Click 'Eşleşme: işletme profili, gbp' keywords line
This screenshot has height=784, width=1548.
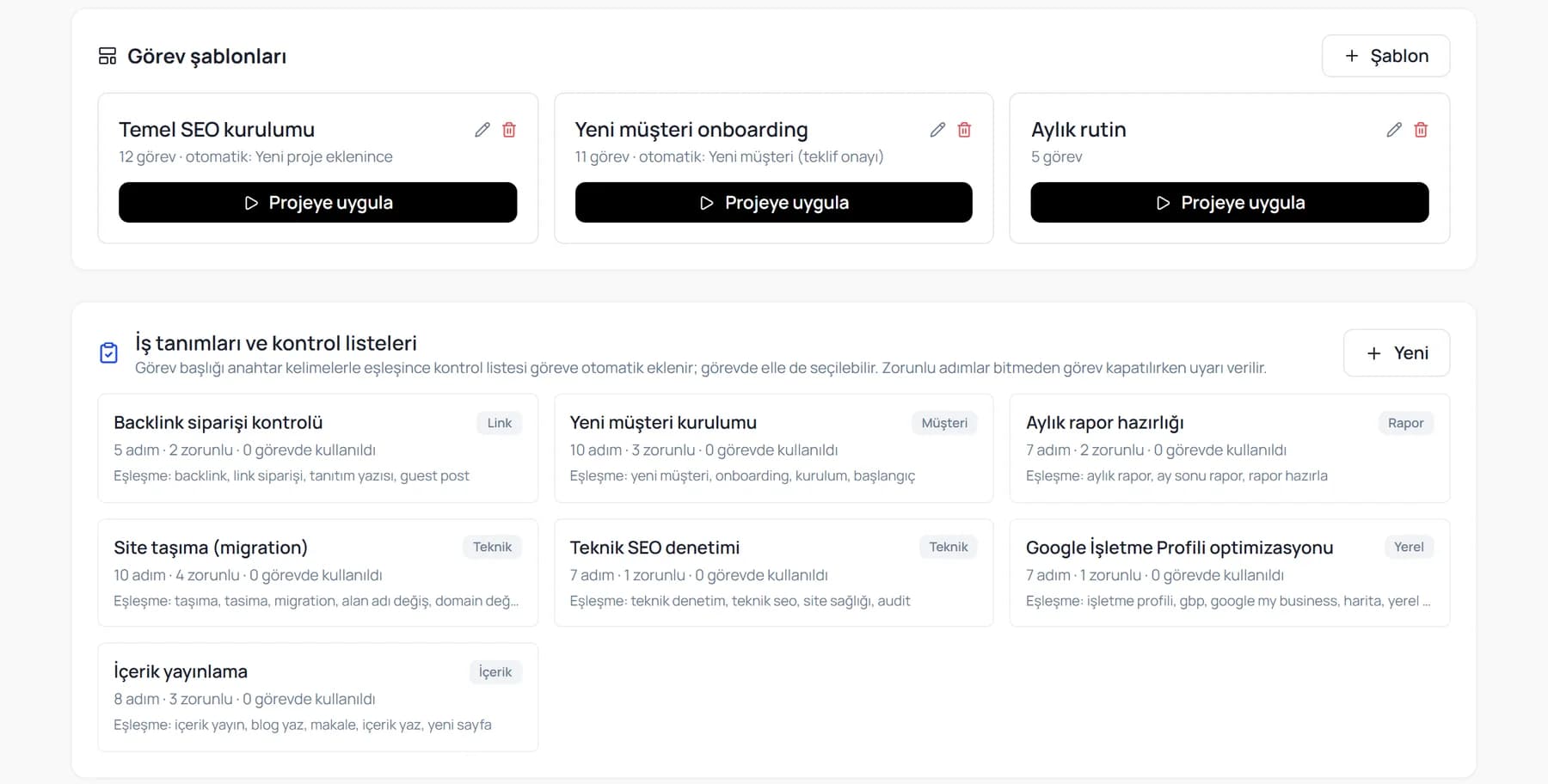(x=1228, y=601)
